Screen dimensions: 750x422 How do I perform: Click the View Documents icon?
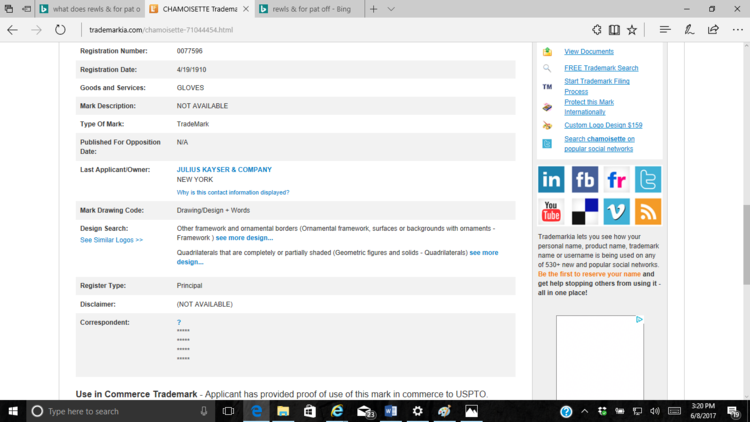pos(547,52)
